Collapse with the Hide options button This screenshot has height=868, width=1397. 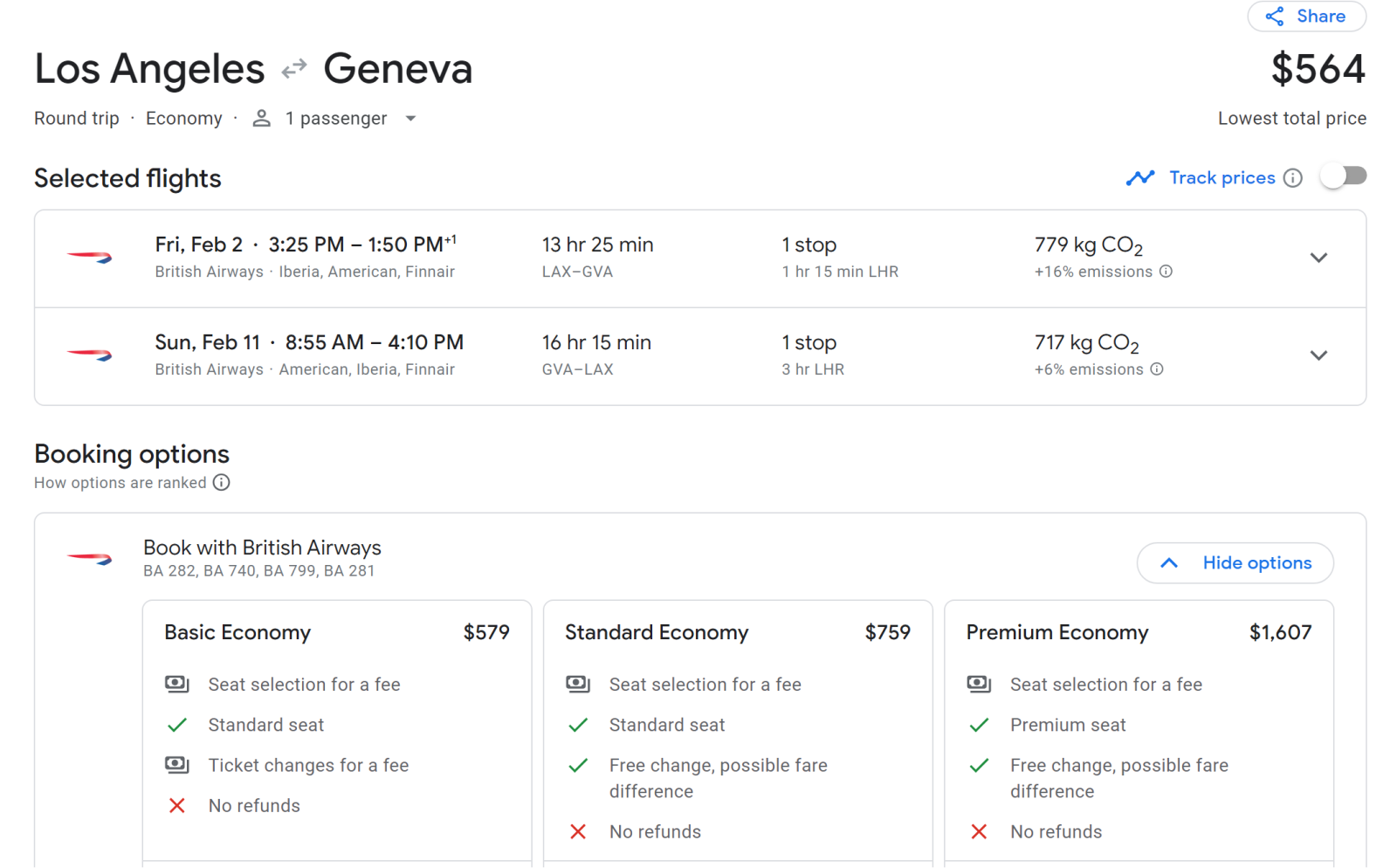(1235, 563)
